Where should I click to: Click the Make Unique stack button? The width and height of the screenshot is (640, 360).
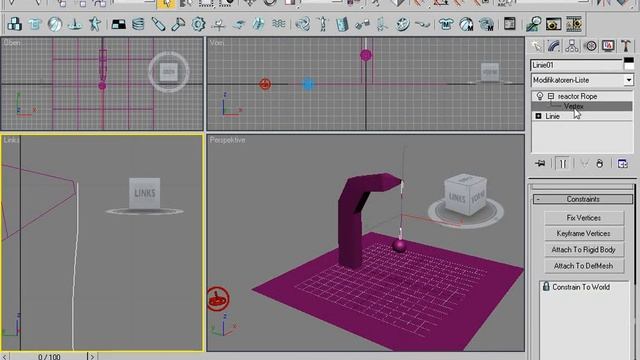tap(584, 164)
